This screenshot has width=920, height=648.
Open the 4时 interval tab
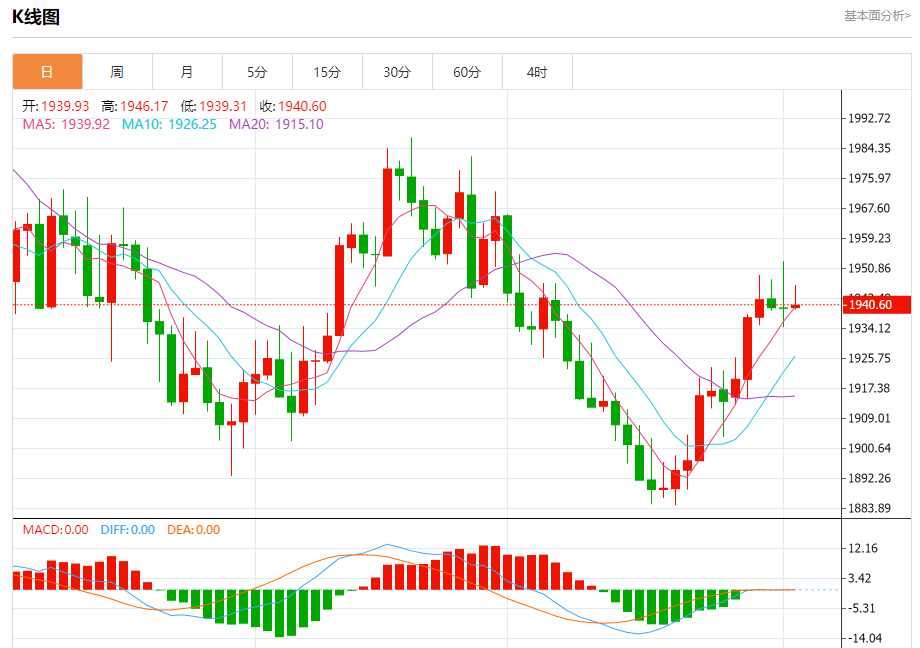tap(537, 72)
